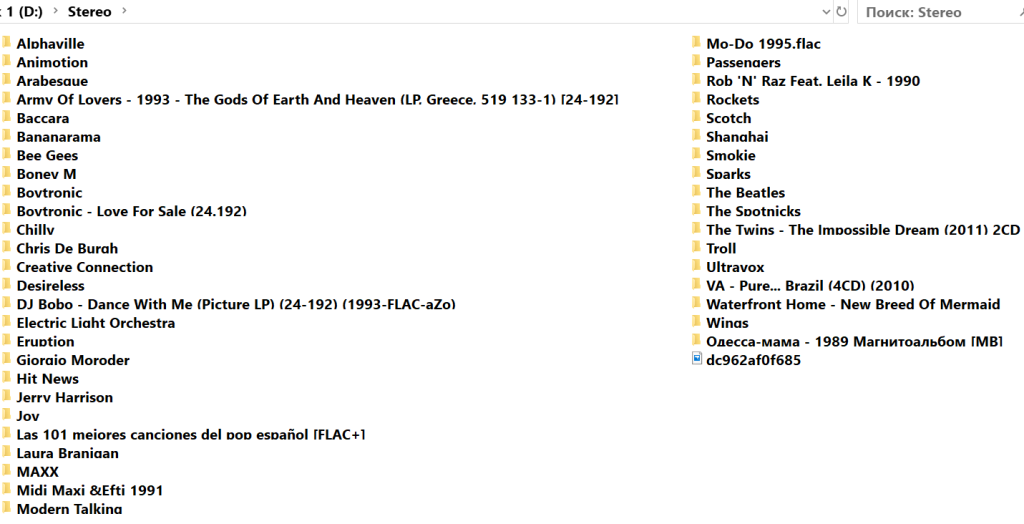Click the Bananarama folder icon

(x=6, y=136)
